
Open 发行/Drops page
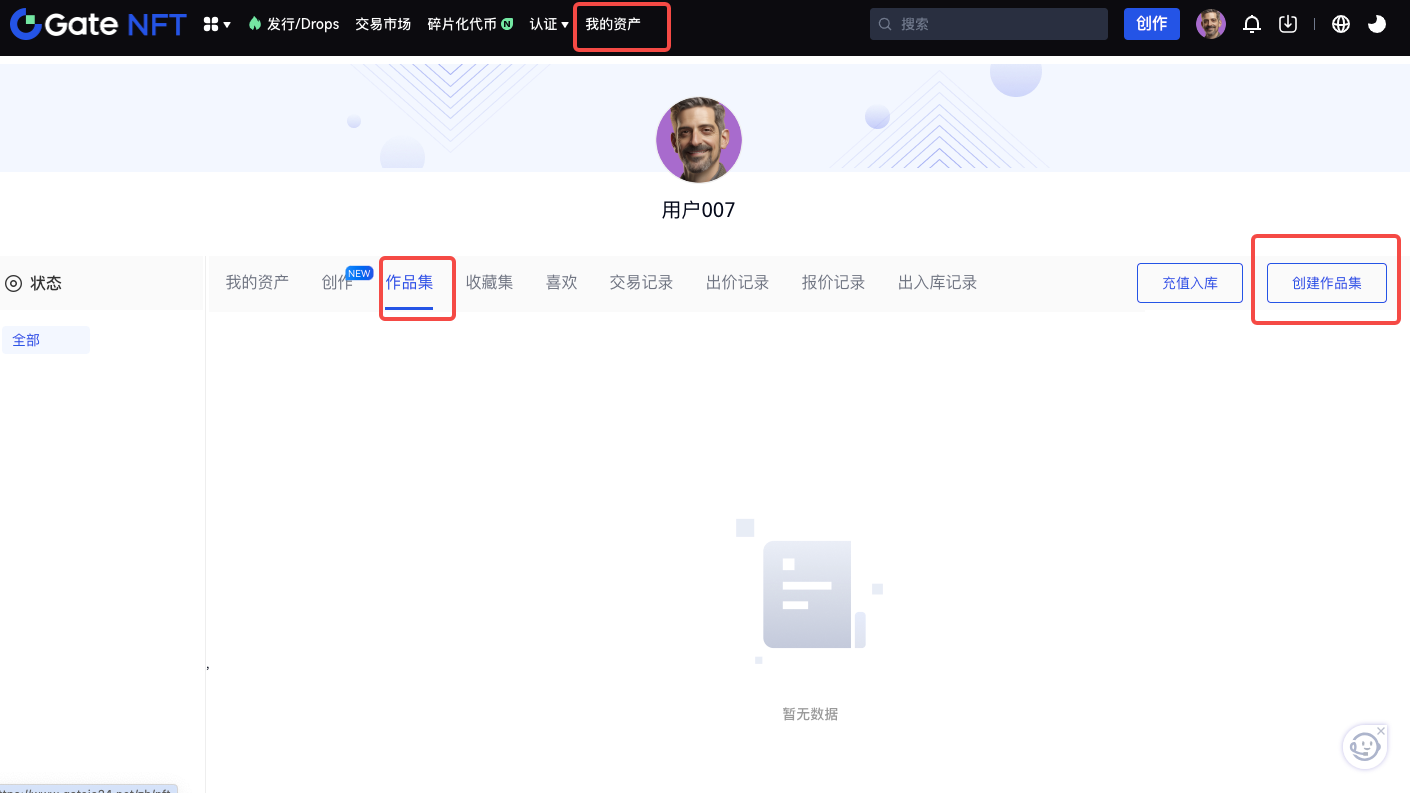tap(294, 24)
